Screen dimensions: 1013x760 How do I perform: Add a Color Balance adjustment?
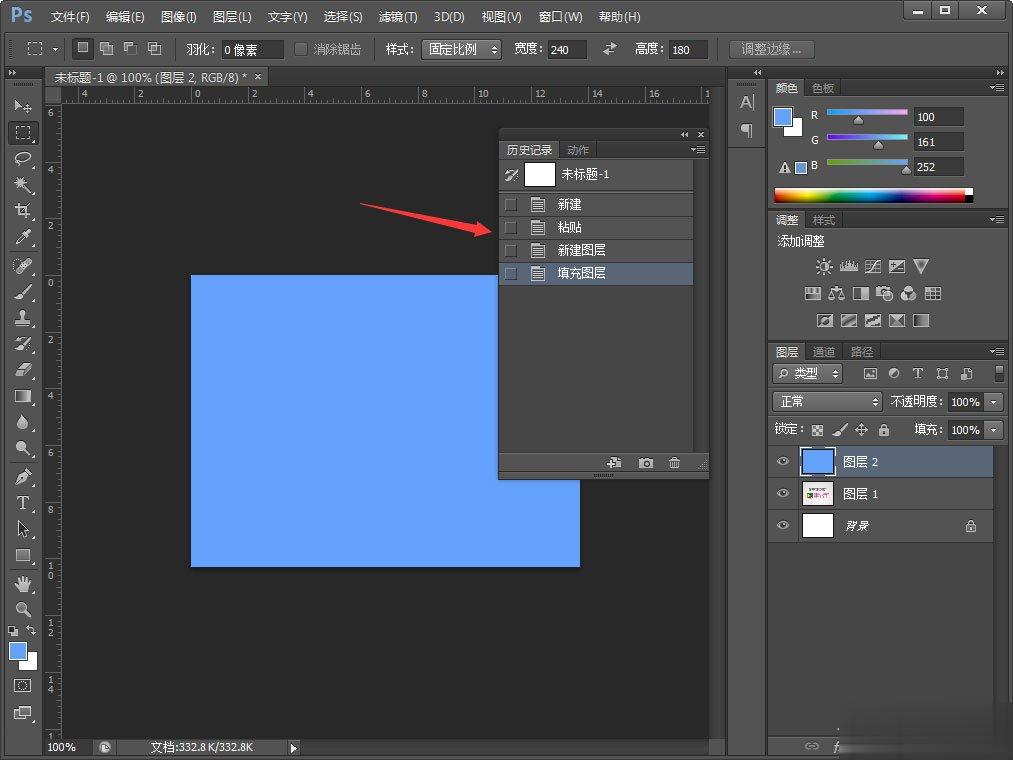837,294
